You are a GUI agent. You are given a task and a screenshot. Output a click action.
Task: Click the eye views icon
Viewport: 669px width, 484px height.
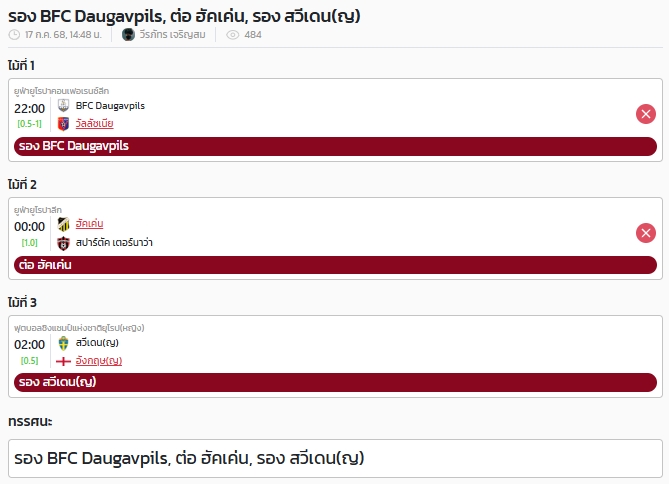coord(233,35)
